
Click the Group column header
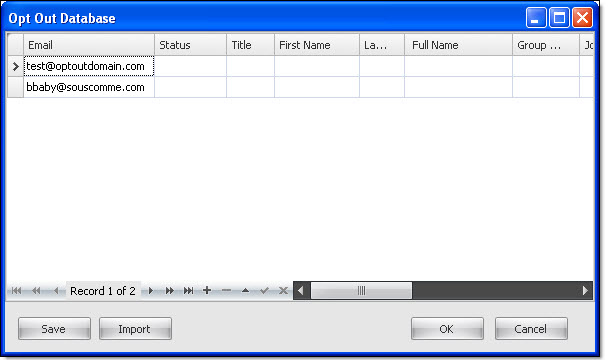[x=546, y=45]
